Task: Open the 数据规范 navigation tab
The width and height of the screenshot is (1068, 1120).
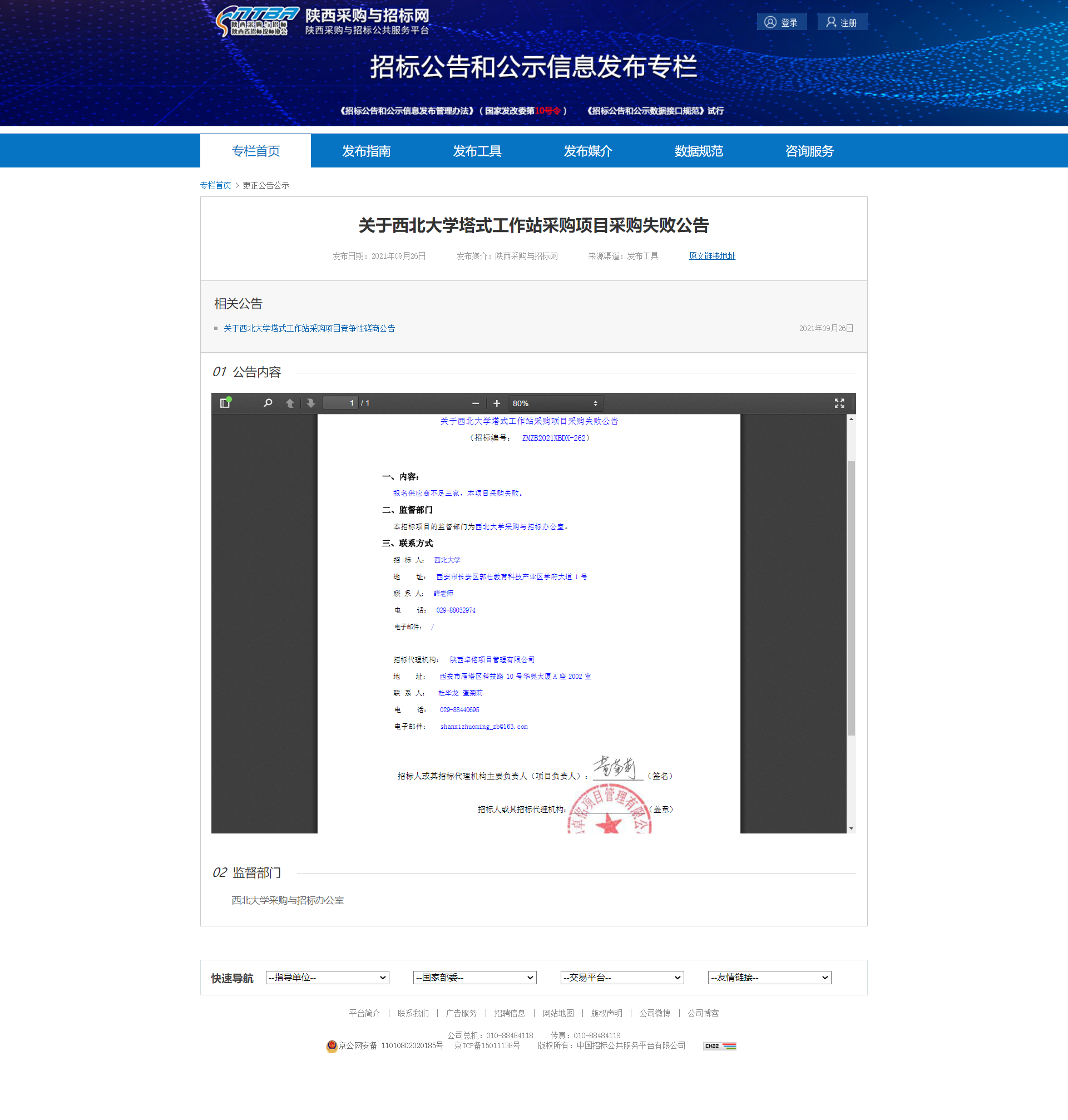Action: click(699, 151)
